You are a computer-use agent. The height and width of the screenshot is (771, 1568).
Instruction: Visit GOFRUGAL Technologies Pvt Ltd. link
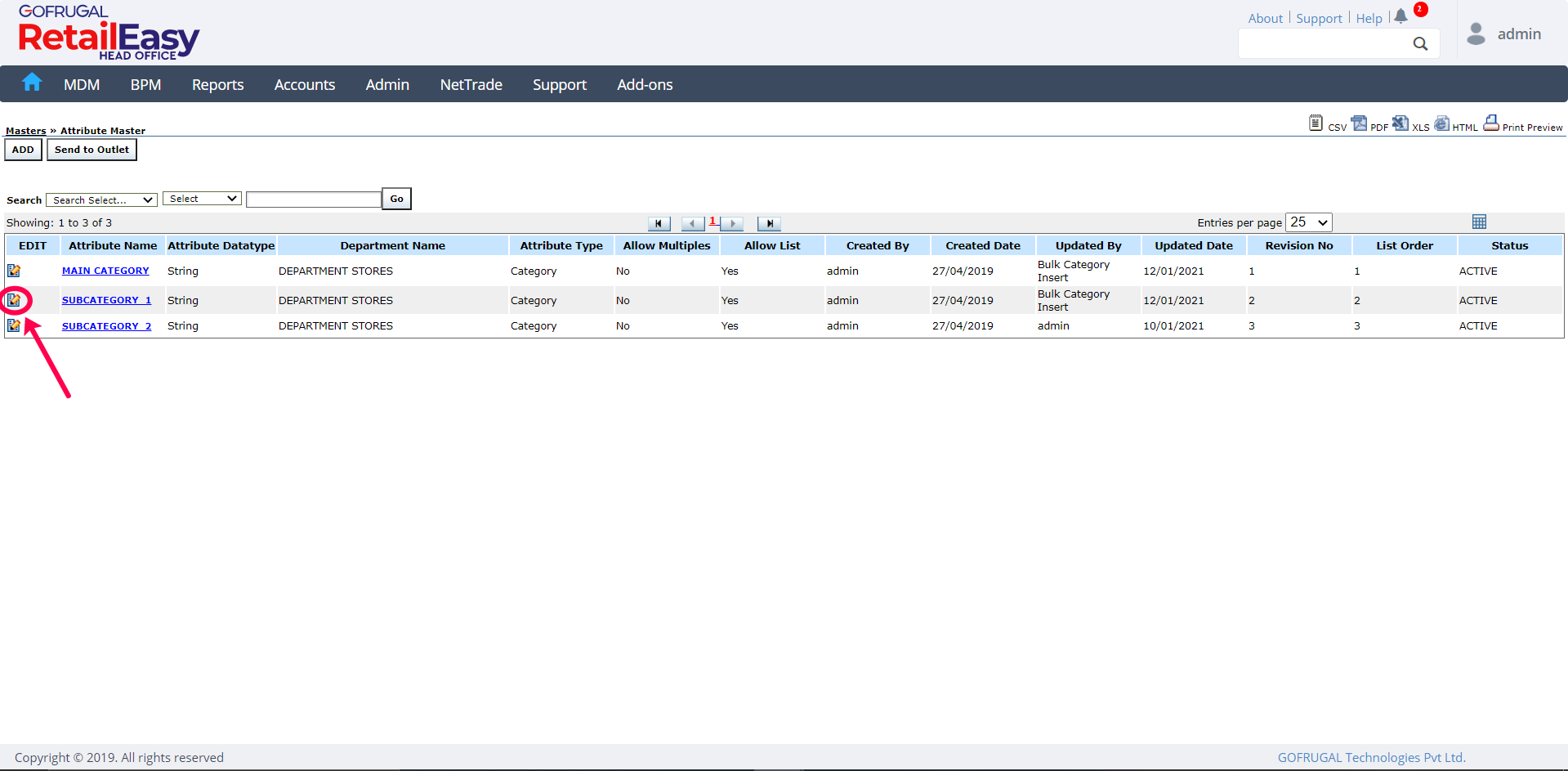coord(1372,758)
